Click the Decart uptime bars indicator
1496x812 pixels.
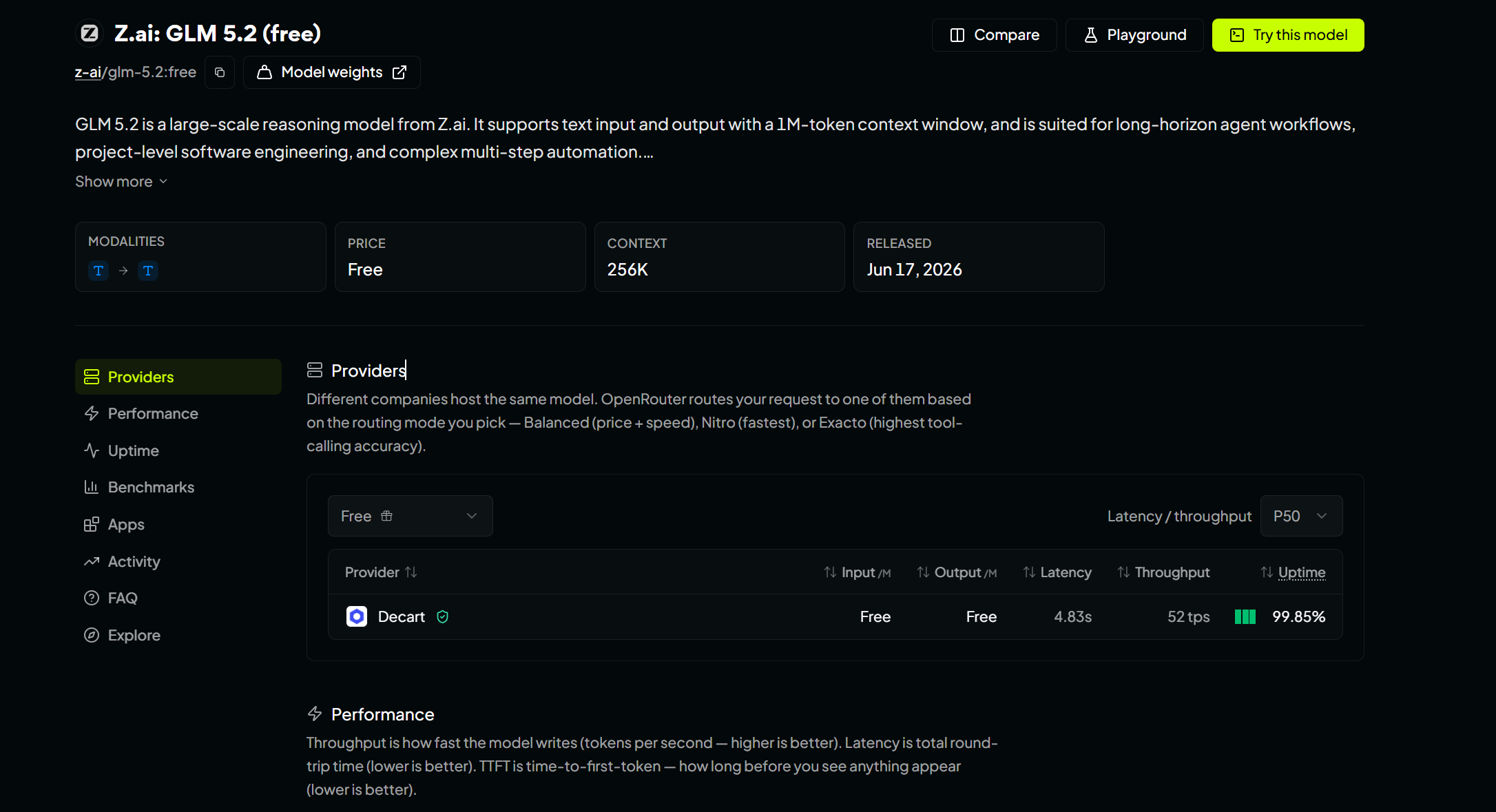(1245, 616)
